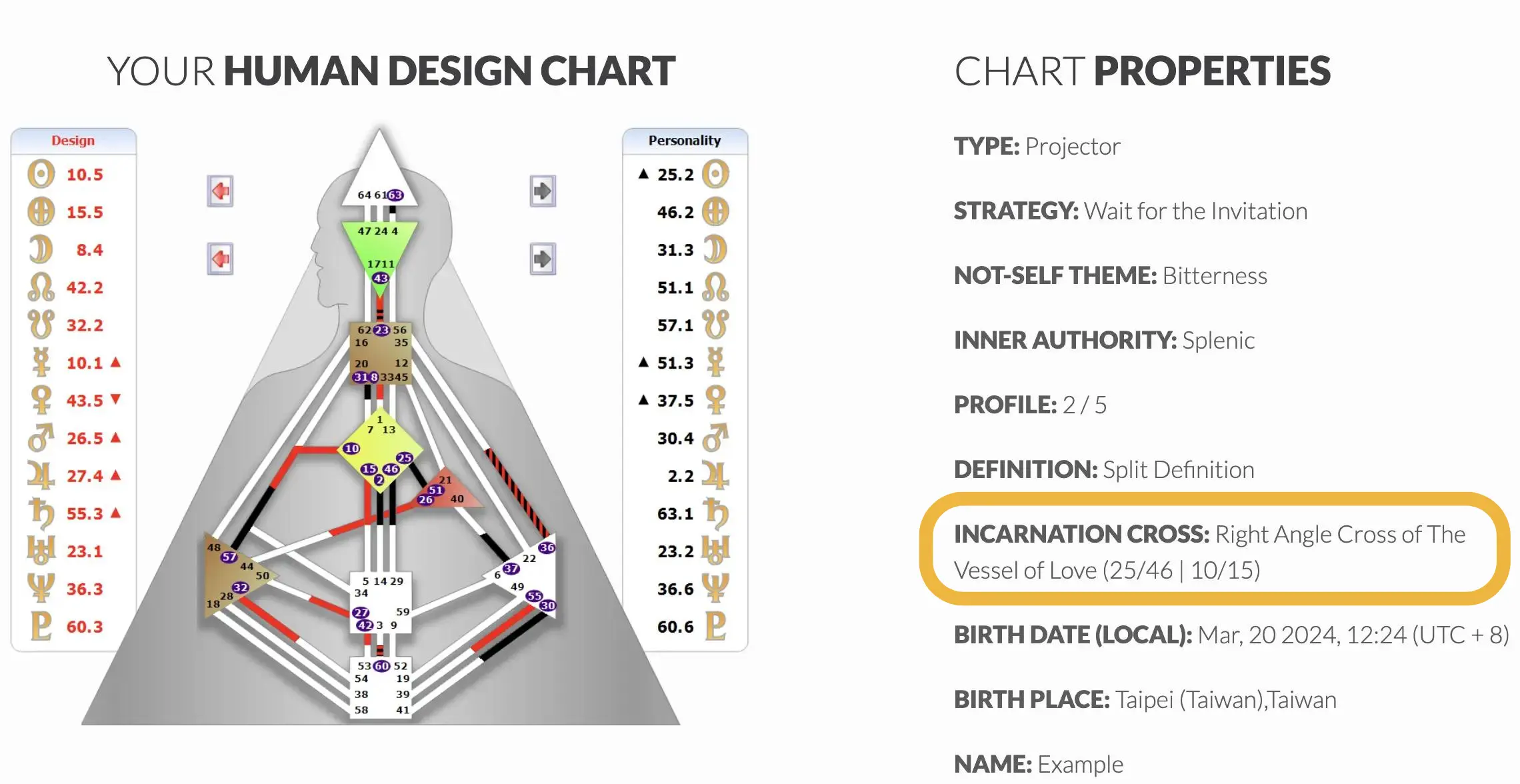Click gate 63 in the head center
The image size is (1520, 784).
(395, 195)
